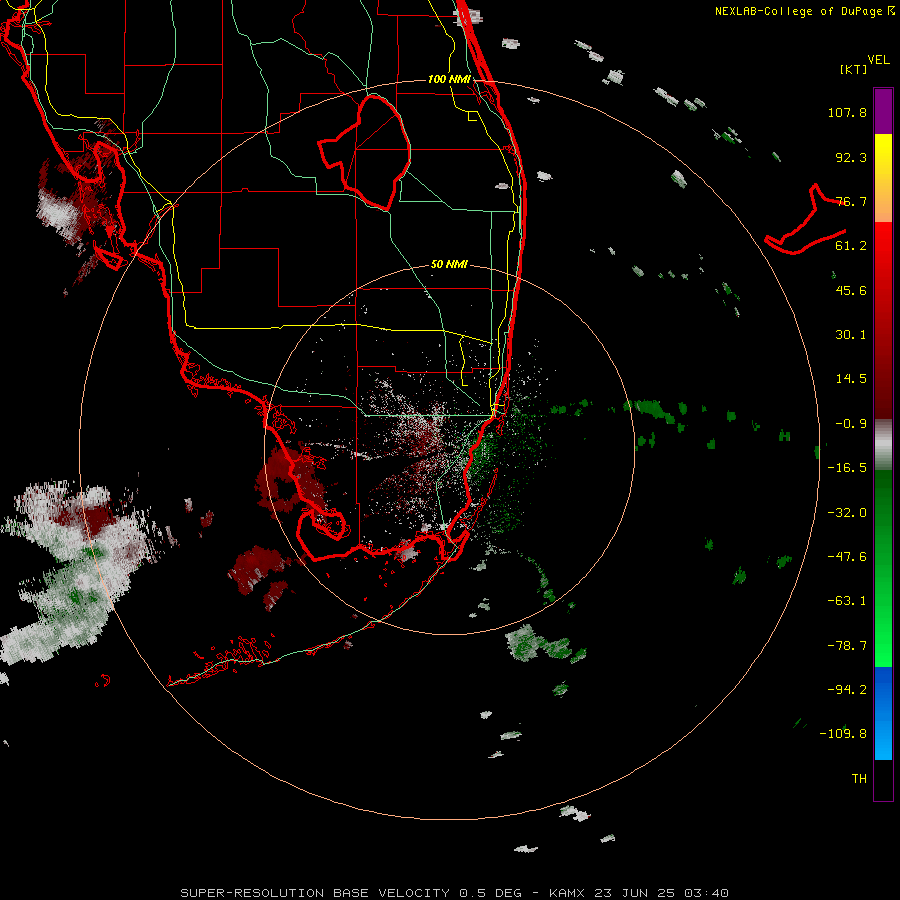Select the -63.1 velocity legend value

847,601
